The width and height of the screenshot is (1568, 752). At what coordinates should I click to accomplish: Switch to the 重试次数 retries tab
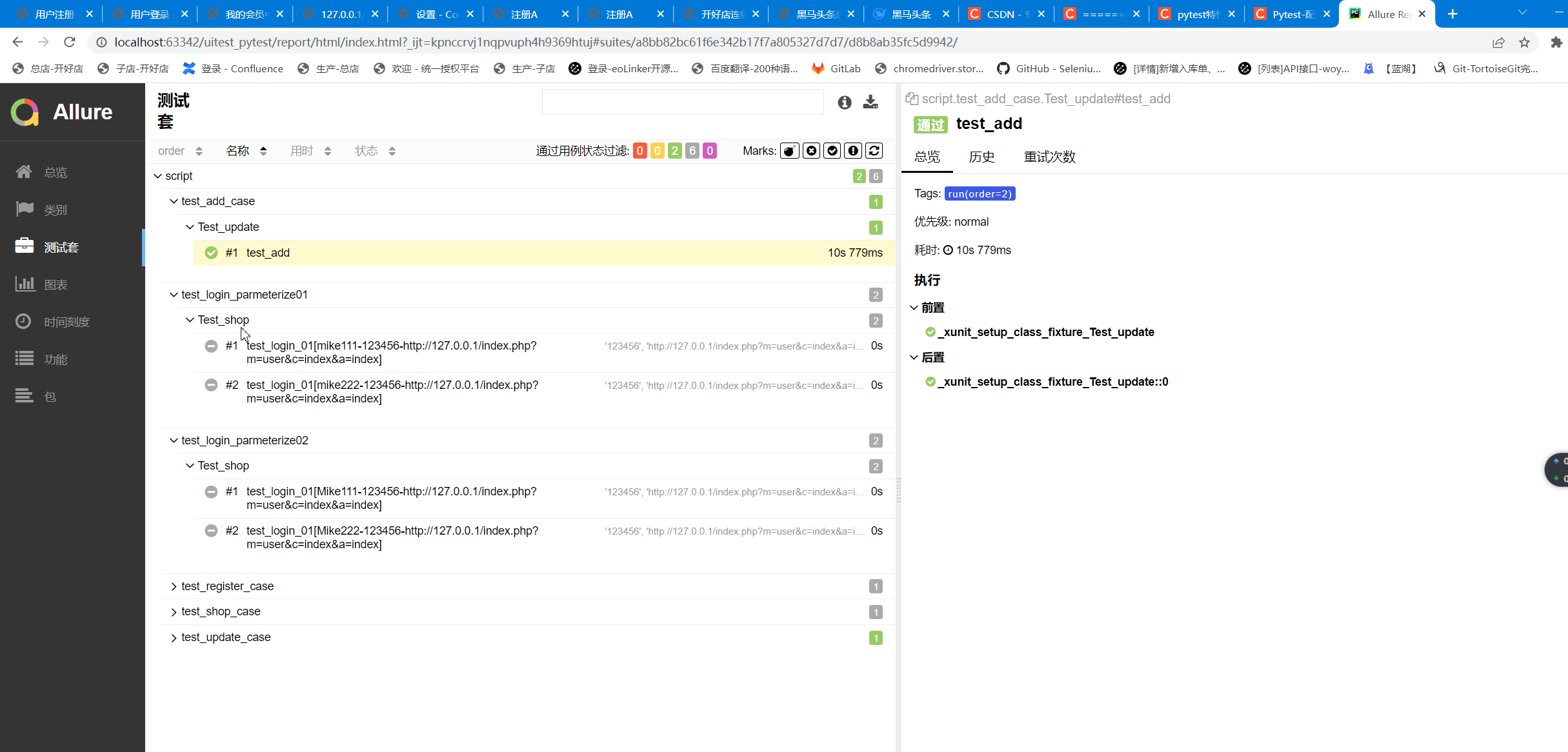(x=1049, y=157)
